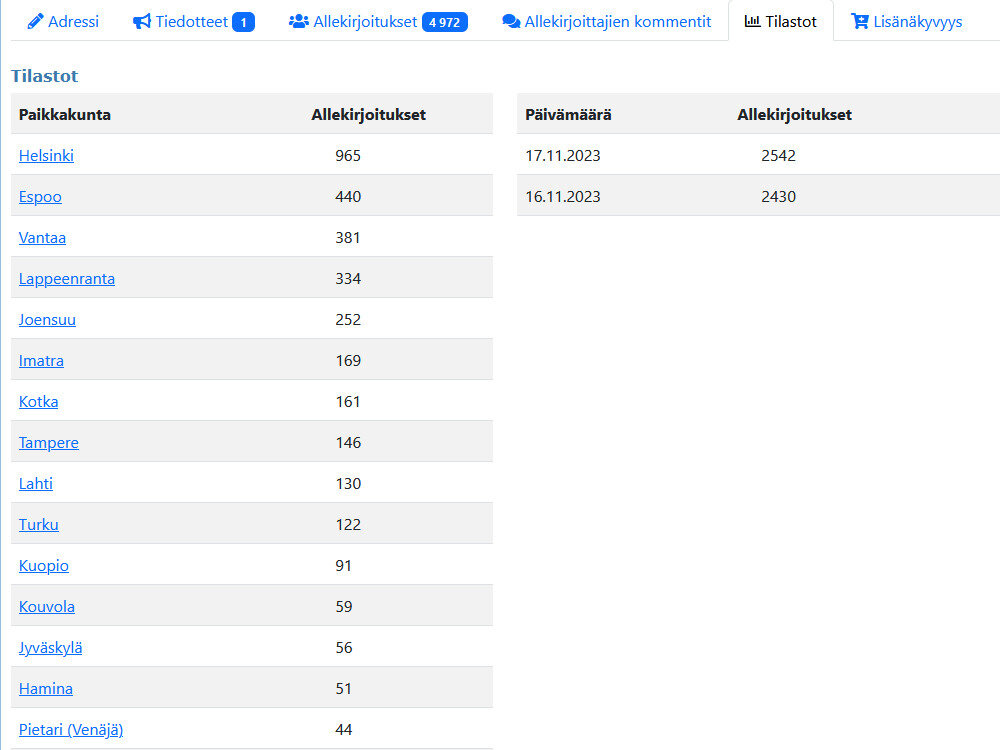This screenshot has width=1006, height=750.
Task: Open the Joensuu locality link
Action: coord(47,320)
